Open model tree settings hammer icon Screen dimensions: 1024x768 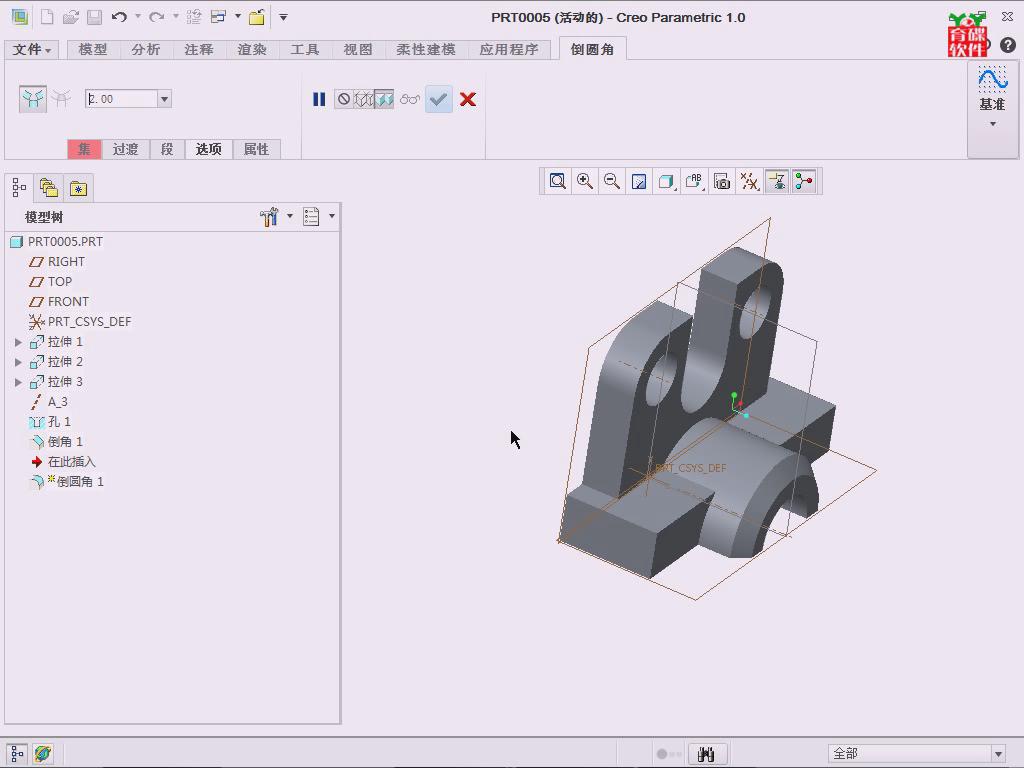(269, 217)
